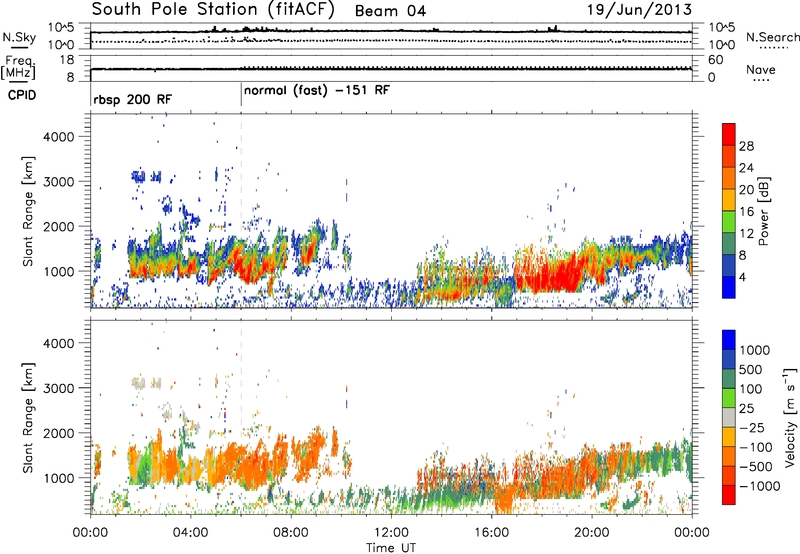Click the 'Slant Range [km]' label of velocity panel
Image resolution: width=800 pixels, height=554 pixels.
click(28, 417)
